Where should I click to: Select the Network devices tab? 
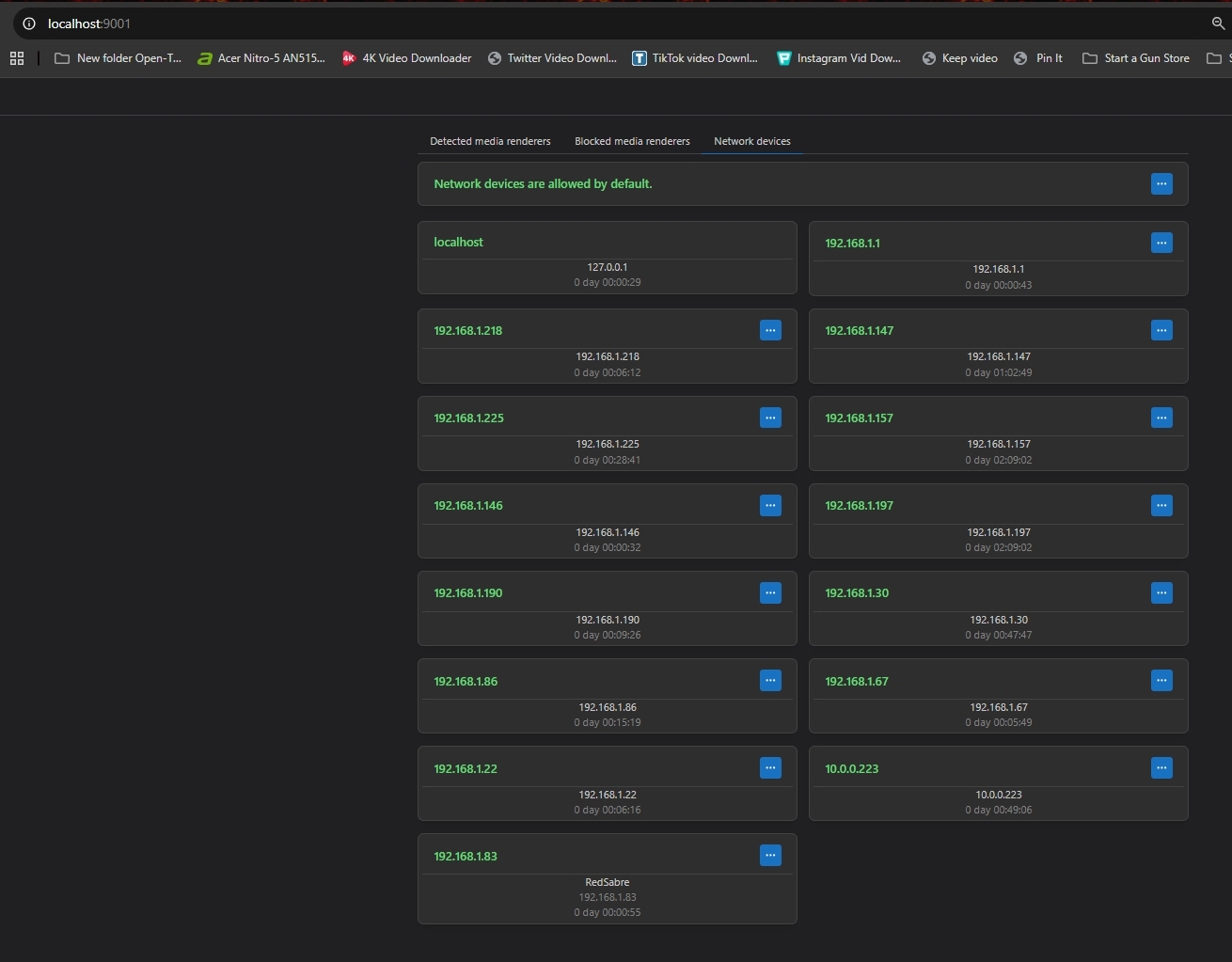pos(752,141)
